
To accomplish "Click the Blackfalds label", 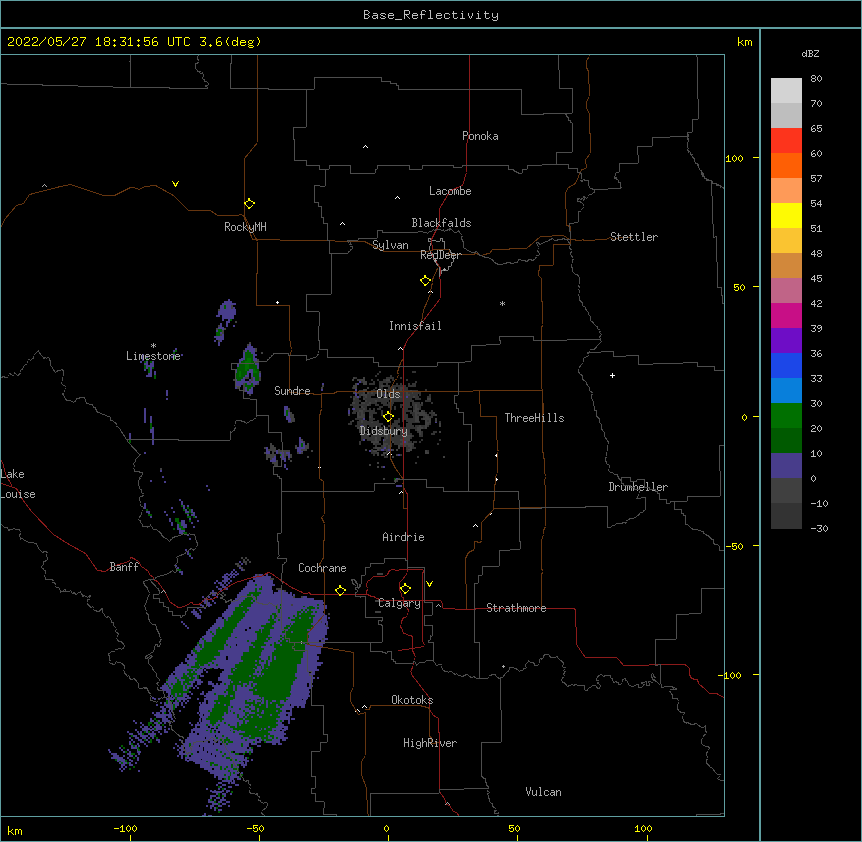I will [441, 223].
